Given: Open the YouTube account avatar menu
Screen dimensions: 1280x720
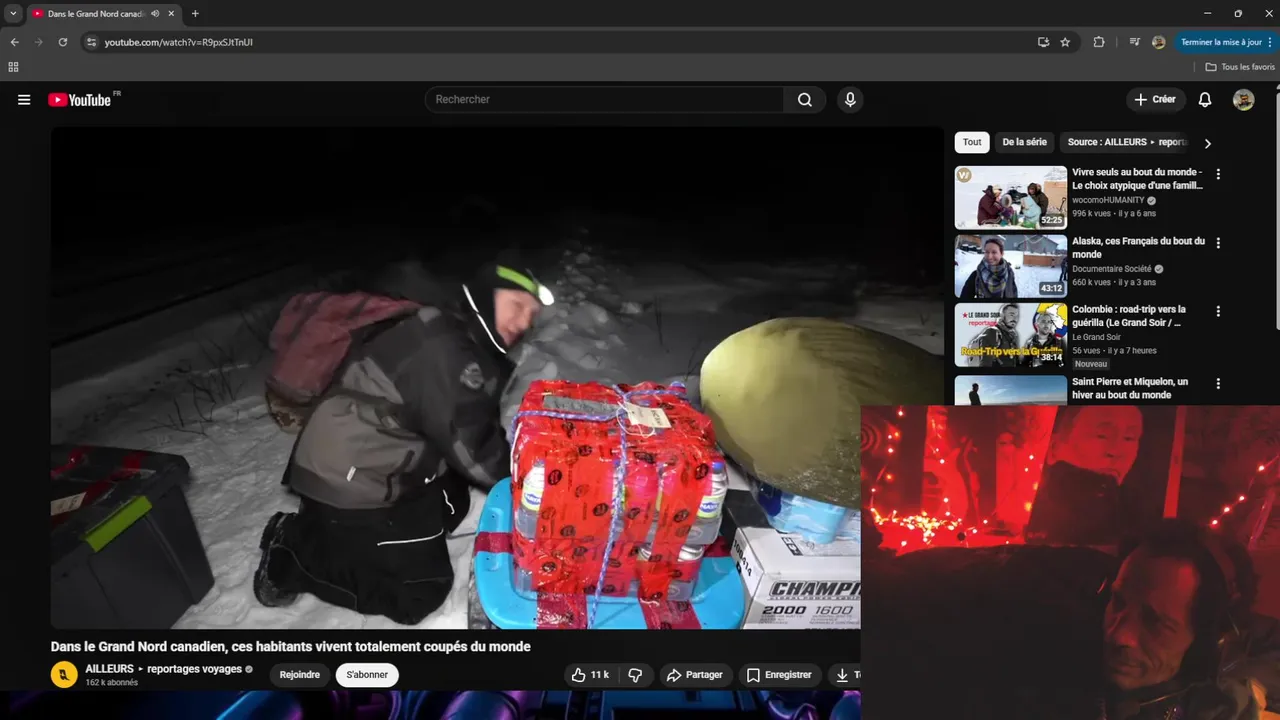Looking at the screenshot, I should coord(1243,100).
